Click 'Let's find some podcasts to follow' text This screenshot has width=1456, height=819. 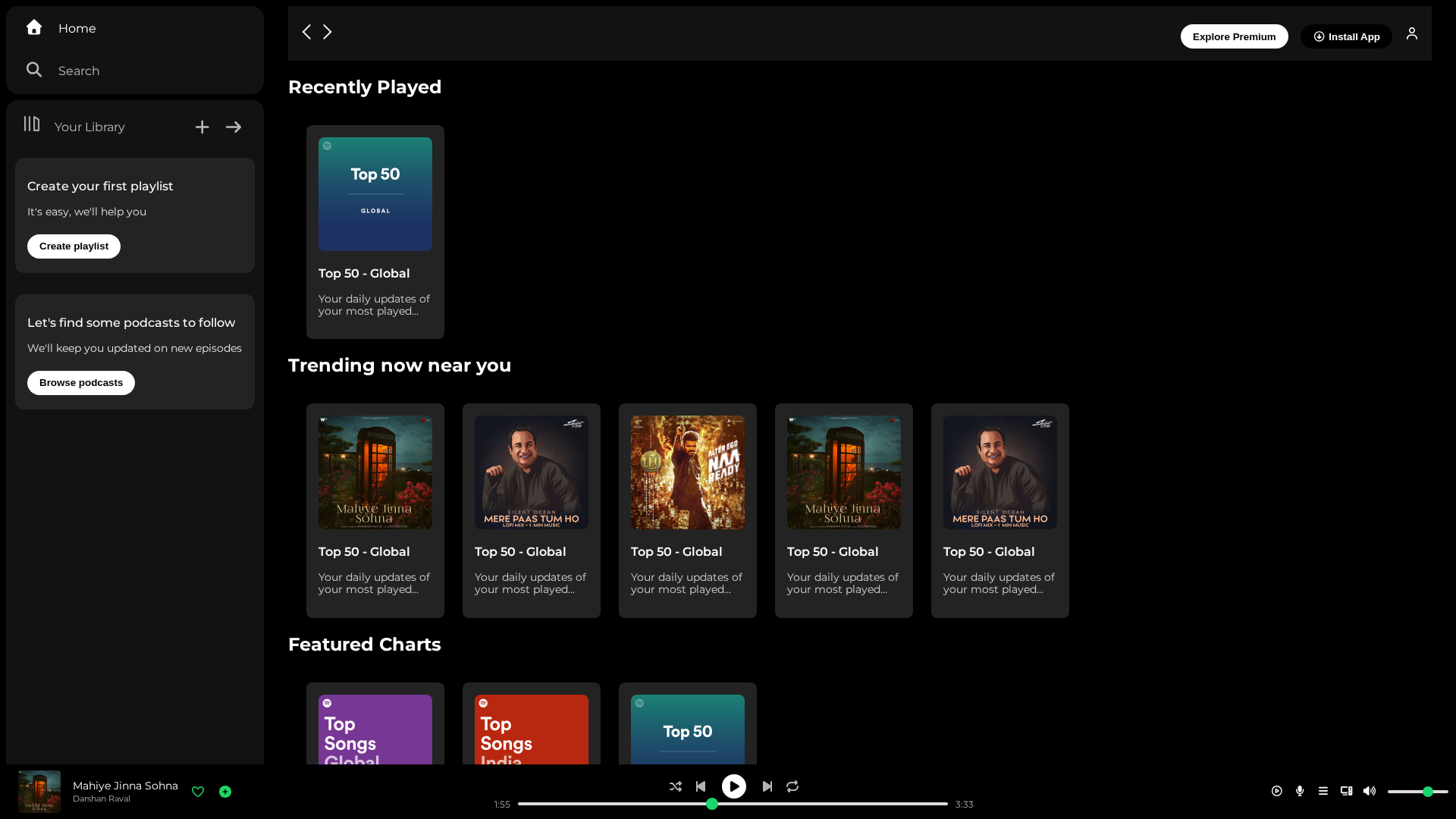click(x=131, y=322)
